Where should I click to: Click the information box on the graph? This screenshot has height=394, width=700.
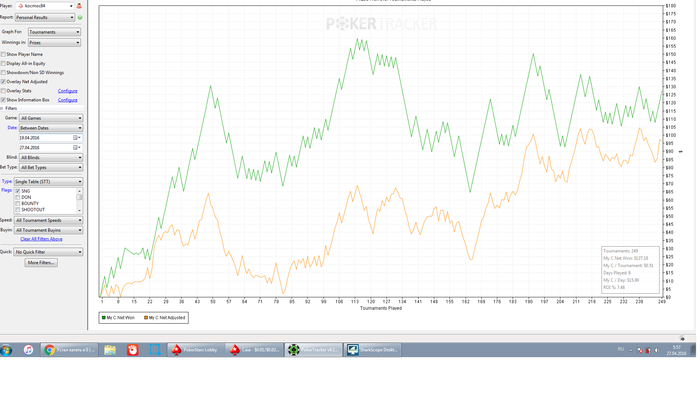(630, 270)
